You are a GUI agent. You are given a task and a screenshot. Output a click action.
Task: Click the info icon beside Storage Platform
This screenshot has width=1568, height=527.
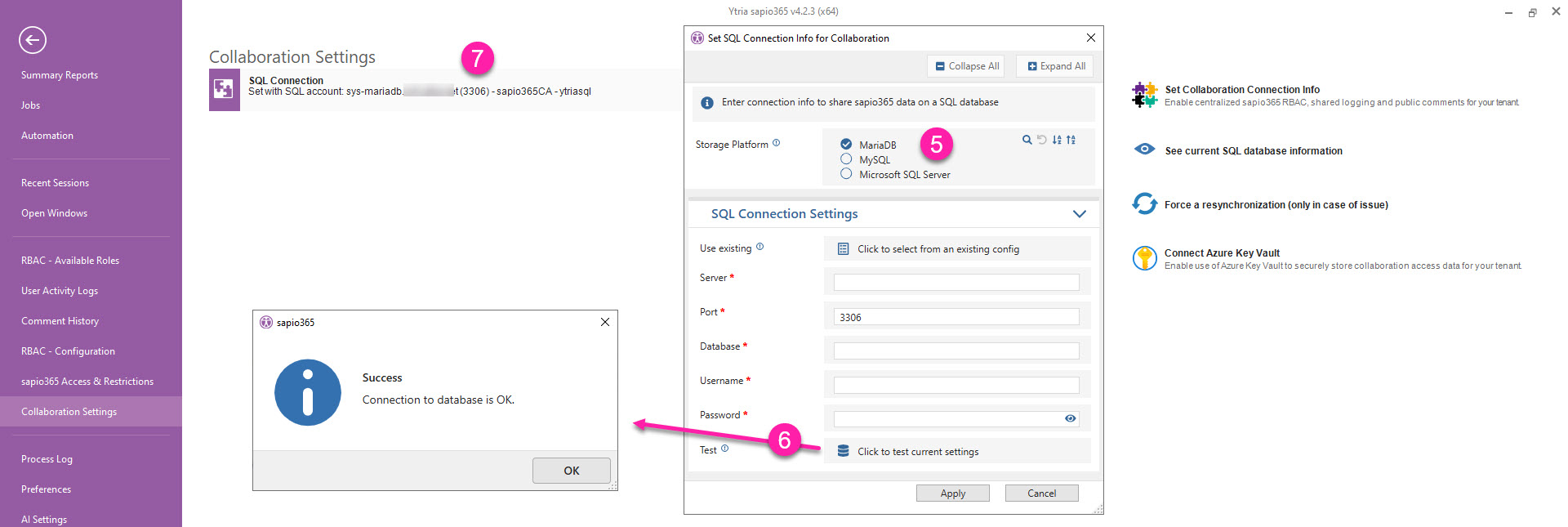click(x=776, y=143)
